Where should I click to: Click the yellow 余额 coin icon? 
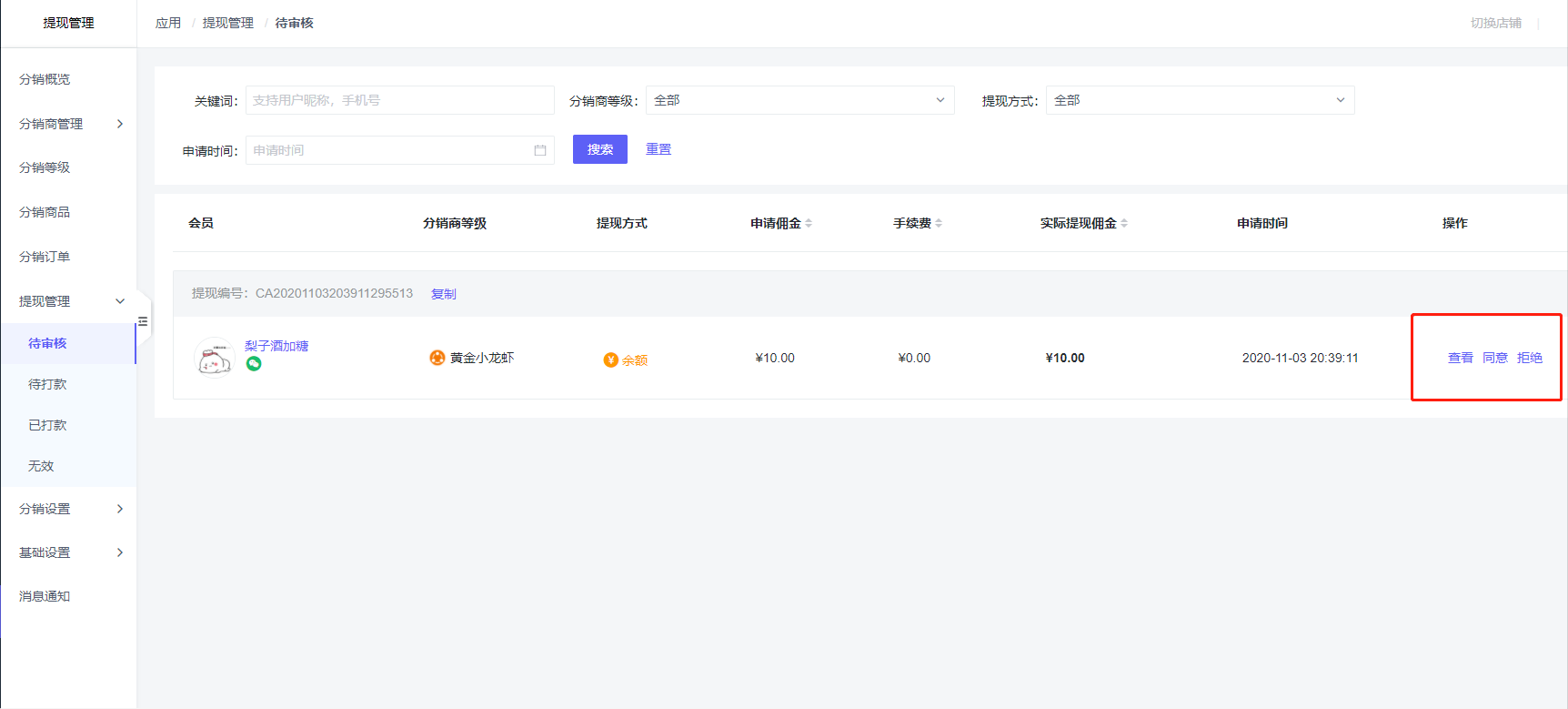611,360
